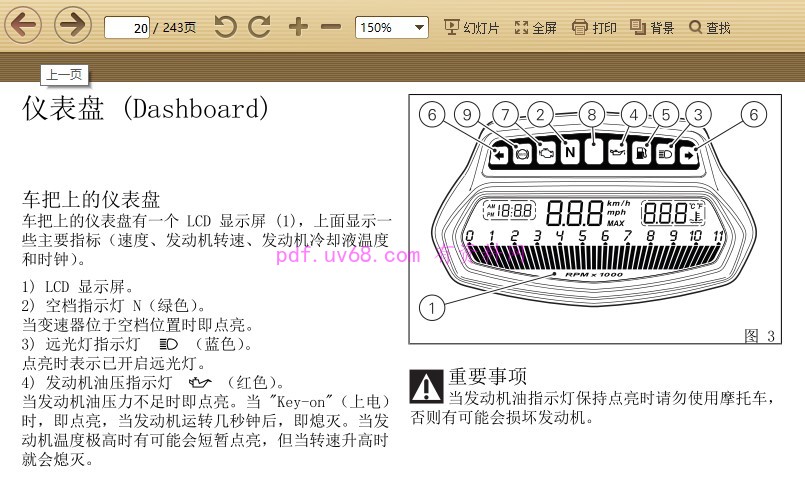Click the warning triangle icon beside 重要事项
805x504 pixels.
click(427, 384)
